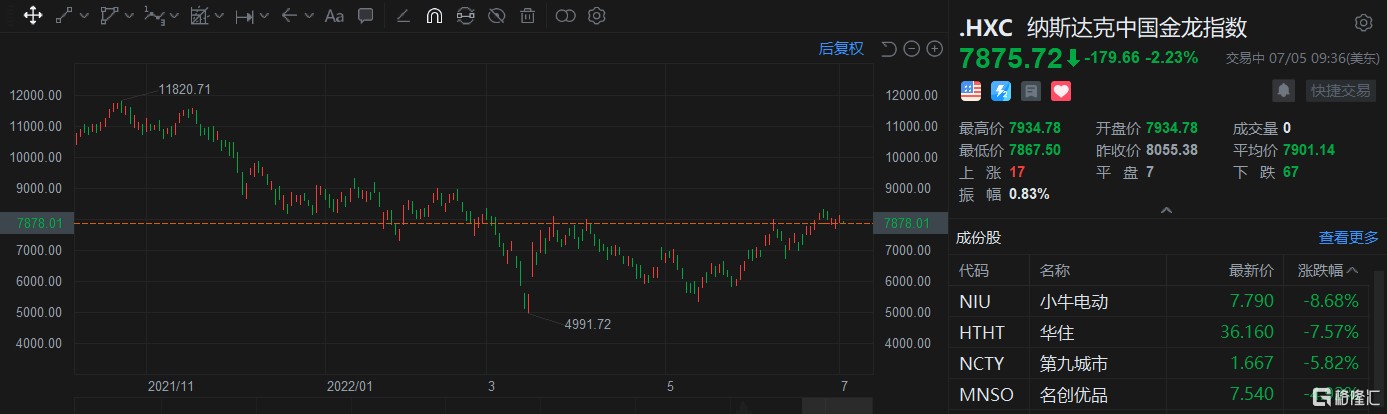Switch to the 成份股 tab
This screenshot has height=414, width=1387.
click(978, 237)
